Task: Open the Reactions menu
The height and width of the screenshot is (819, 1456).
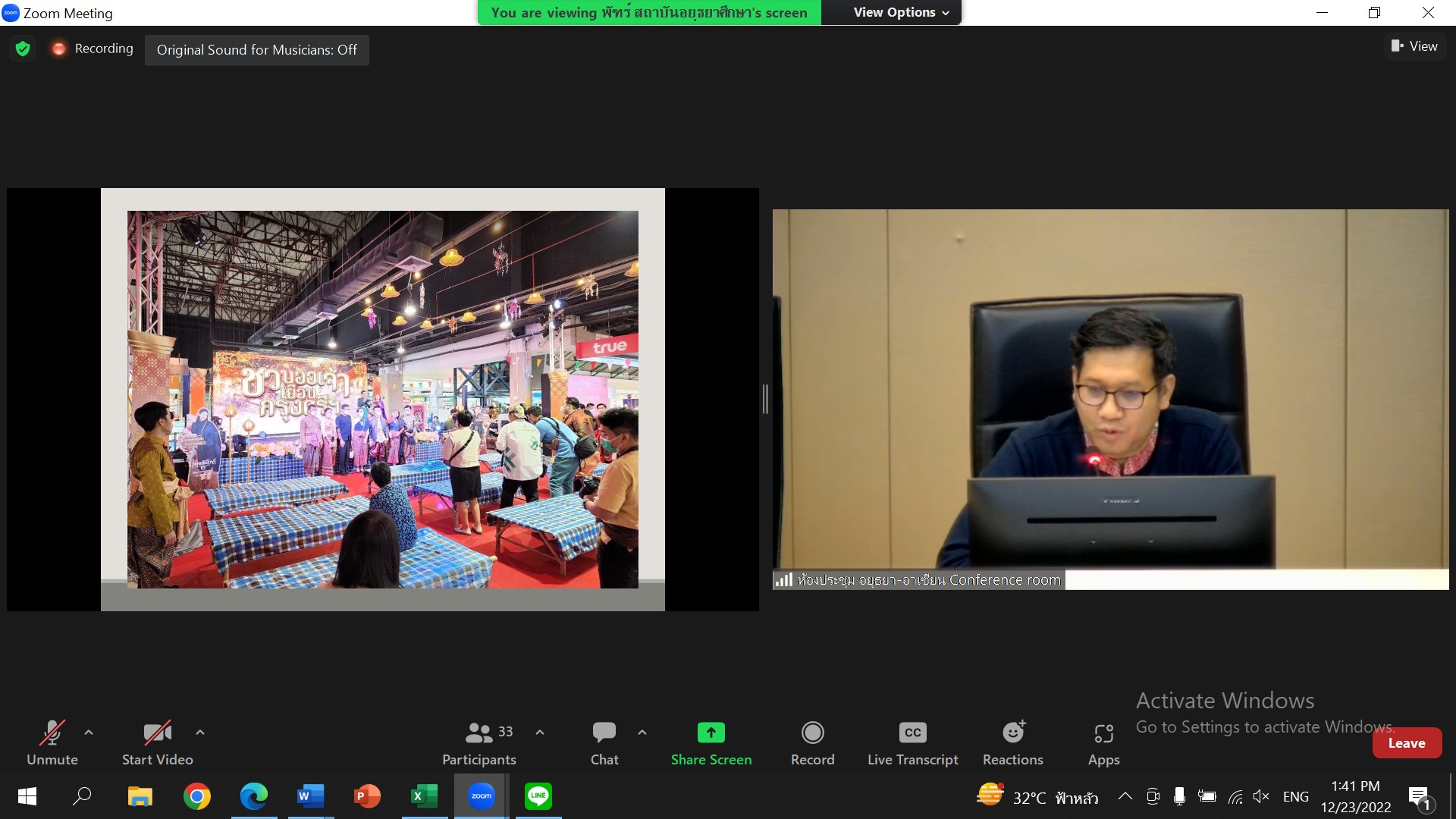Action: click(1013, 743)
